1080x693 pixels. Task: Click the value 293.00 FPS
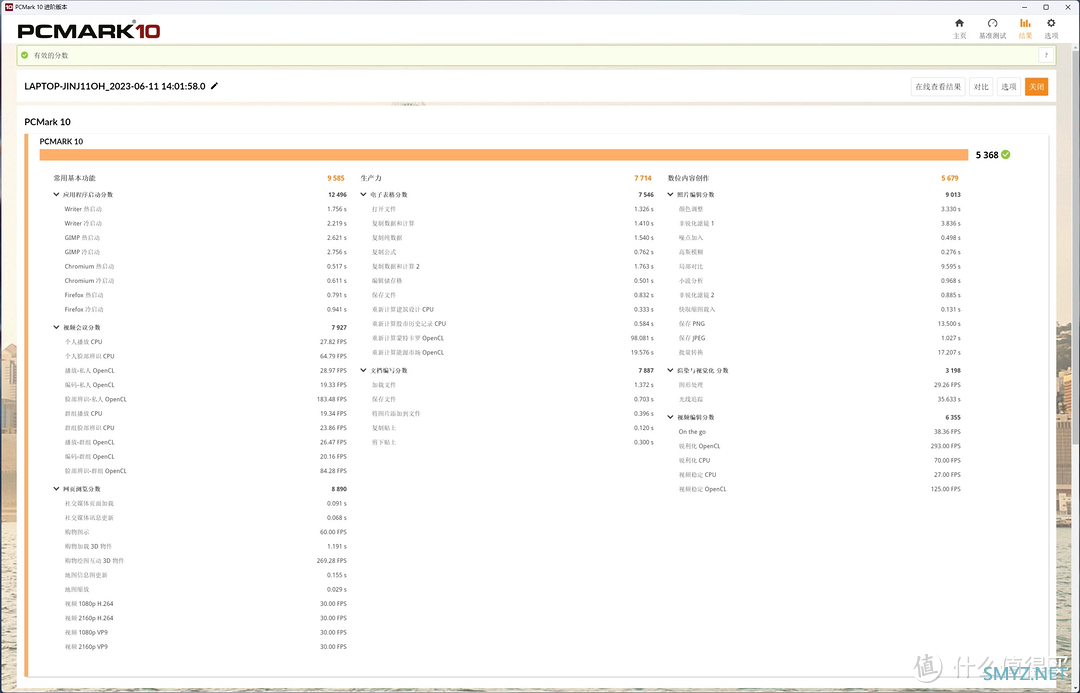[x=946, y=446]
